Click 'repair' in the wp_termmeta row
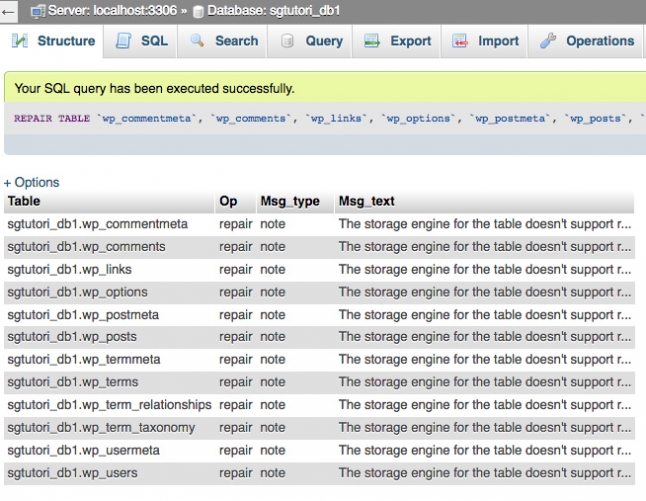The image size is (646, 501). coord(236,360)
